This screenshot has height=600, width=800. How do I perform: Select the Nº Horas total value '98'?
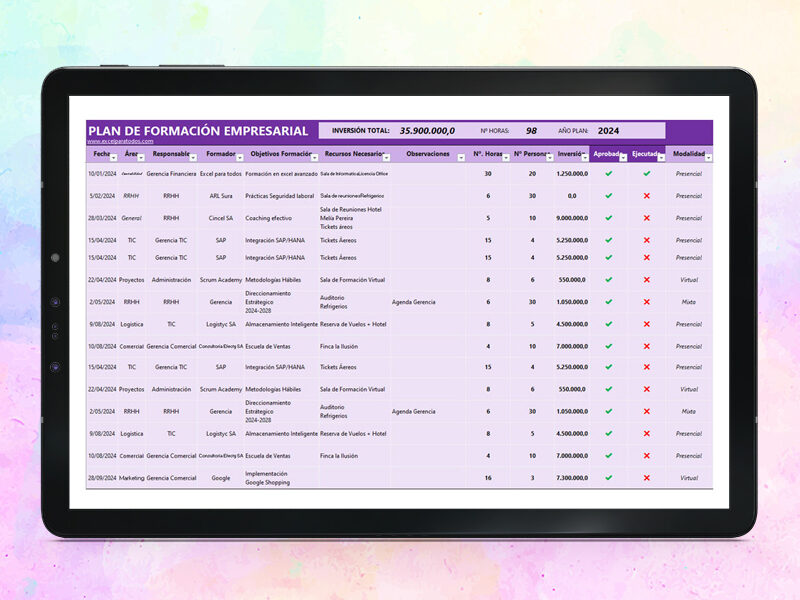531,131
